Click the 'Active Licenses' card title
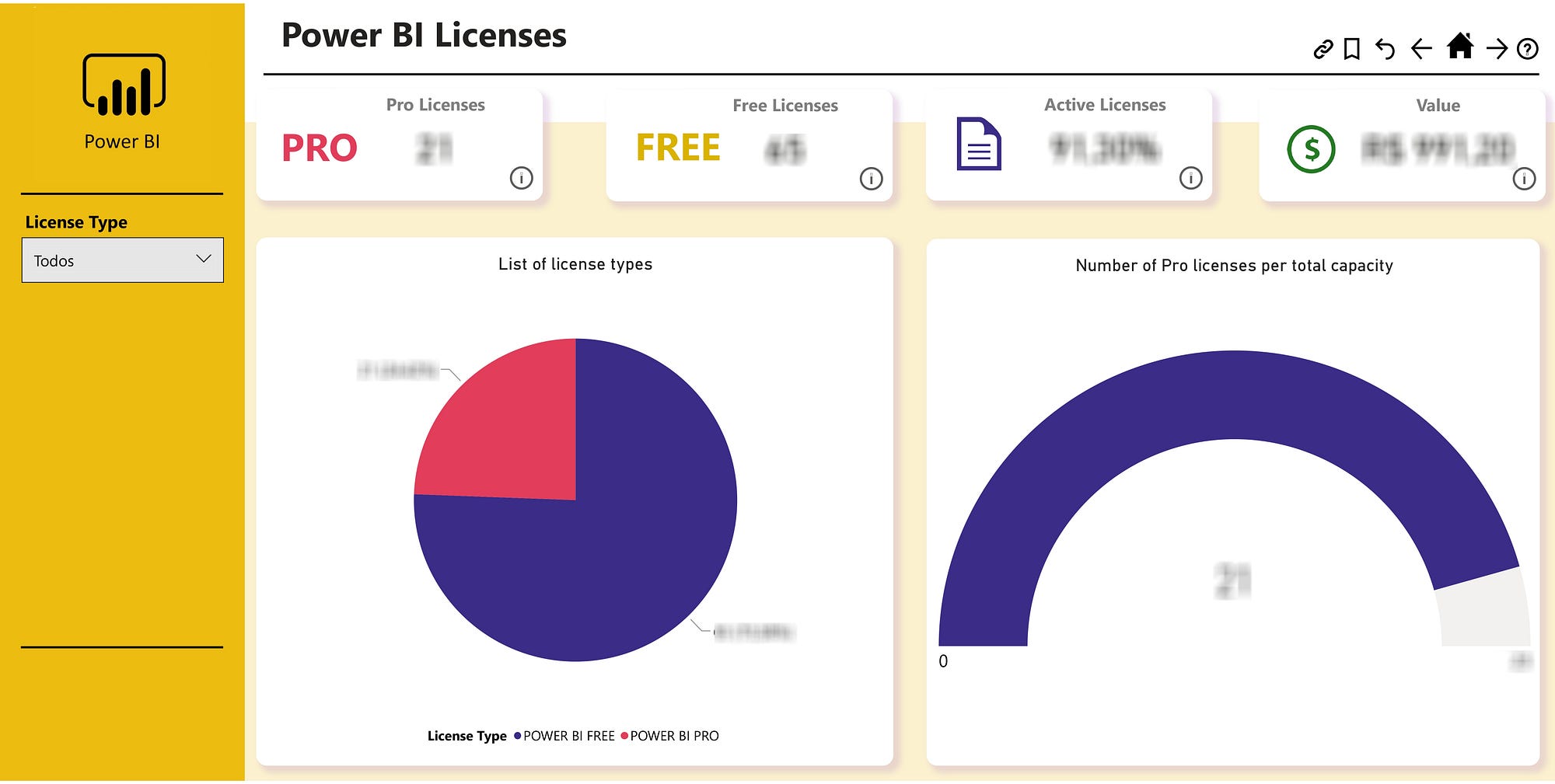Image resolution: width=1555 pixels, height=784 pixels. pyautogui.click(x=1105, y=105)
